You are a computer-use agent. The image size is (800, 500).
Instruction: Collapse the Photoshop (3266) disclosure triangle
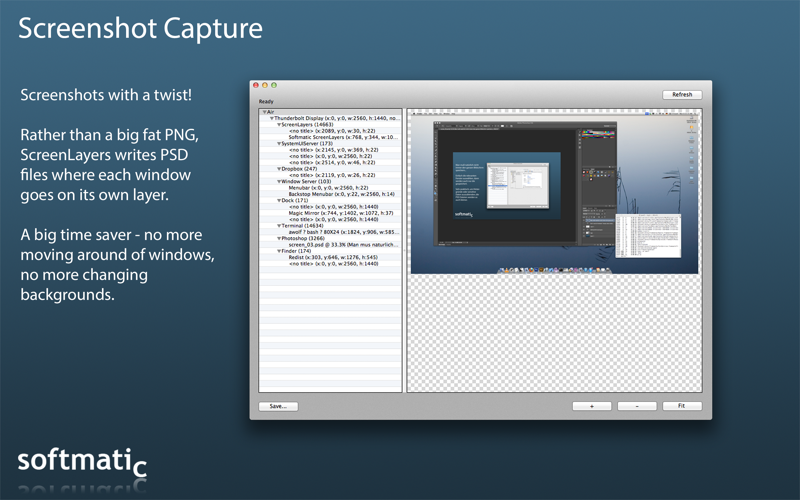point(279,238)
